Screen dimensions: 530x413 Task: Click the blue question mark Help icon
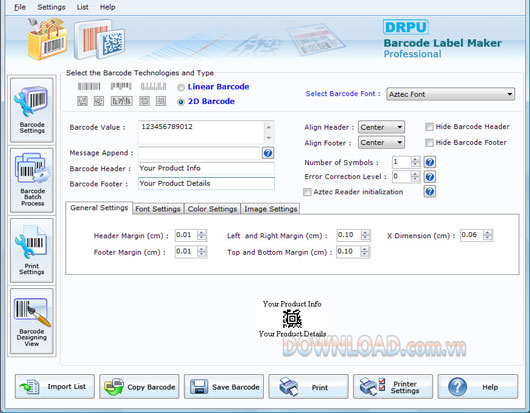pos(457,387)
